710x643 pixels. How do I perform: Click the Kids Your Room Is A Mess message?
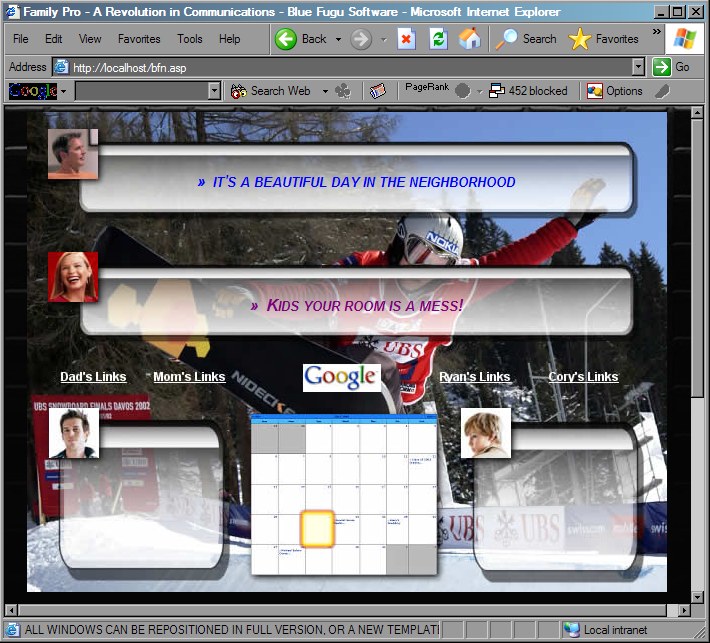click(x=357, y=306)
